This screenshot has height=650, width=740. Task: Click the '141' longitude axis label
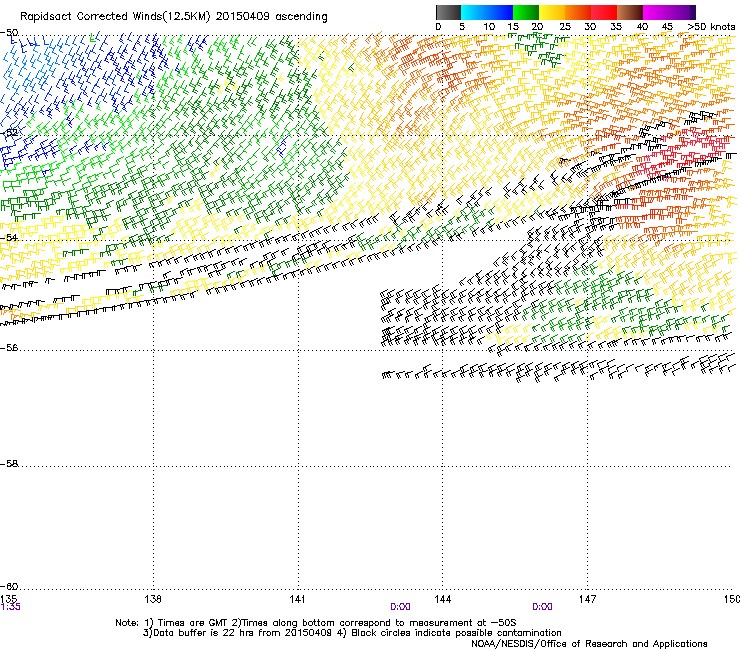(297, 599)
